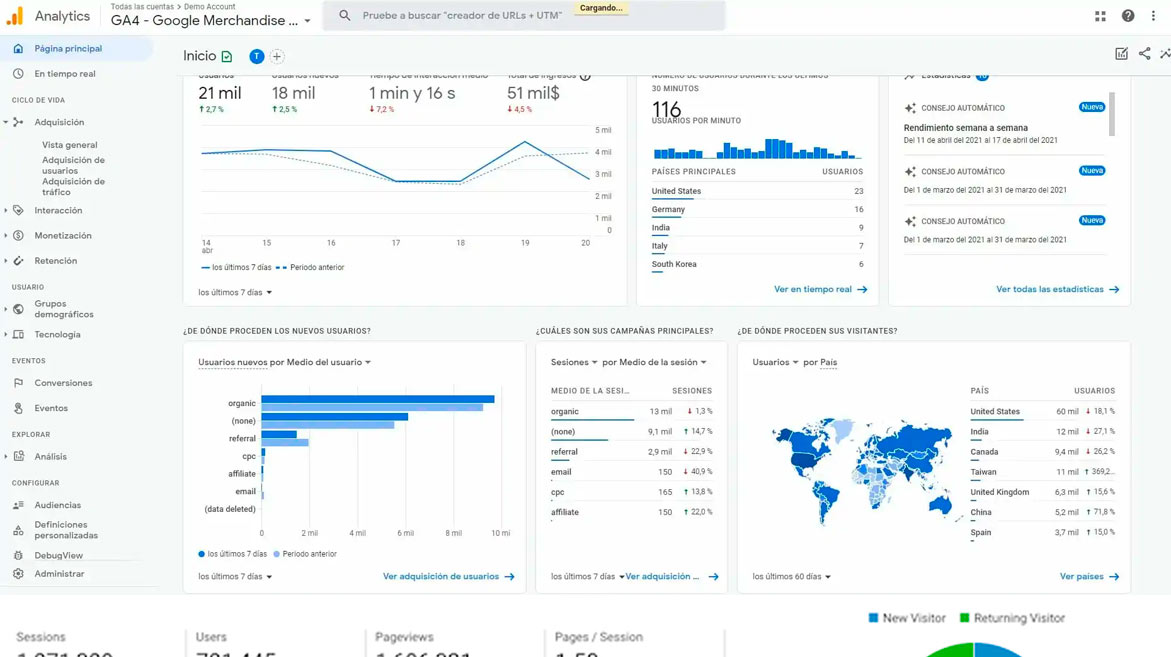Select the '18 mil' new users metric

click(293, 94)
